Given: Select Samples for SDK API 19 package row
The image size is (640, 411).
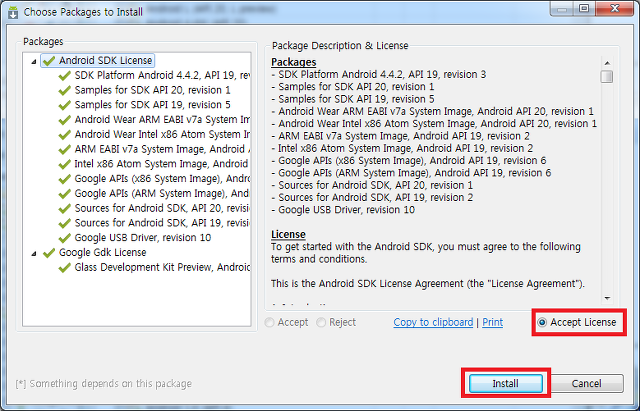Looking at the screenshot, I should coord(144,105).
